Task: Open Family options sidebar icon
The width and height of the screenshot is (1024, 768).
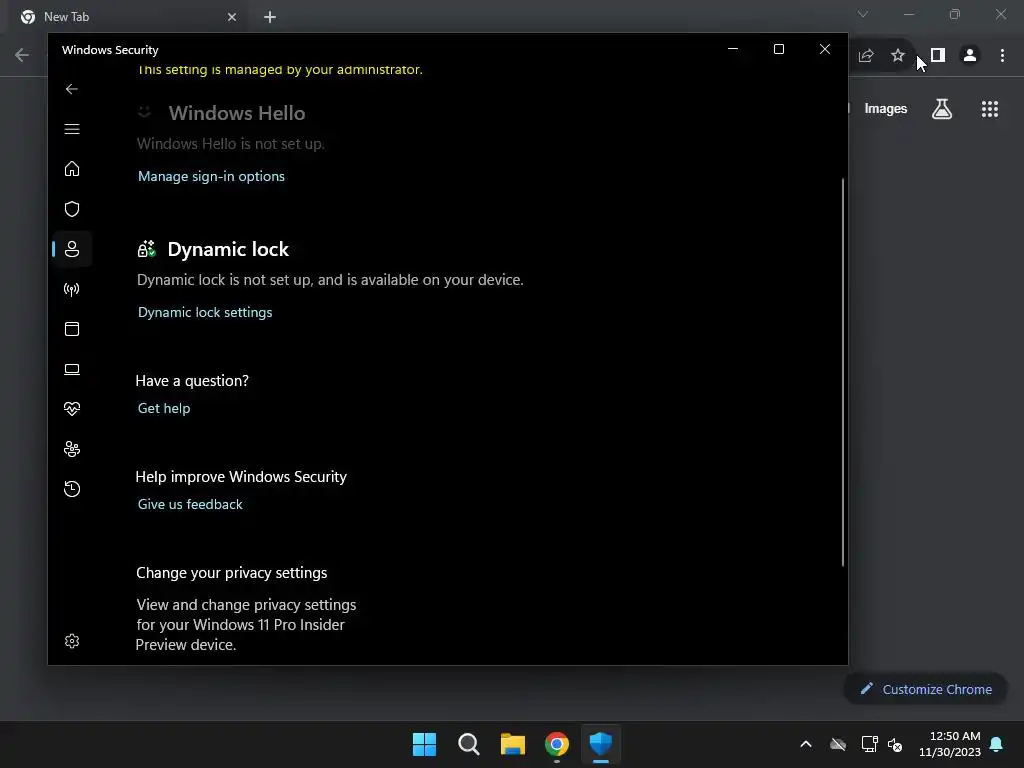Action: click(72, 449)
